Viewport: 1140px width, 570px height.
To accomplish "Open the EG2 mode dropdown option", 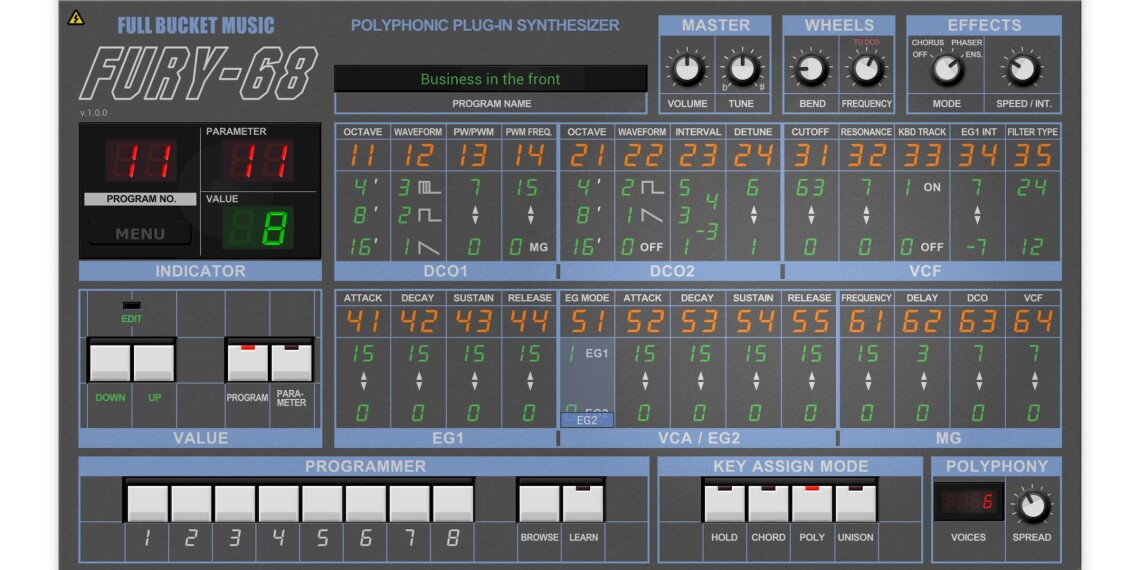I will point(587,420).
